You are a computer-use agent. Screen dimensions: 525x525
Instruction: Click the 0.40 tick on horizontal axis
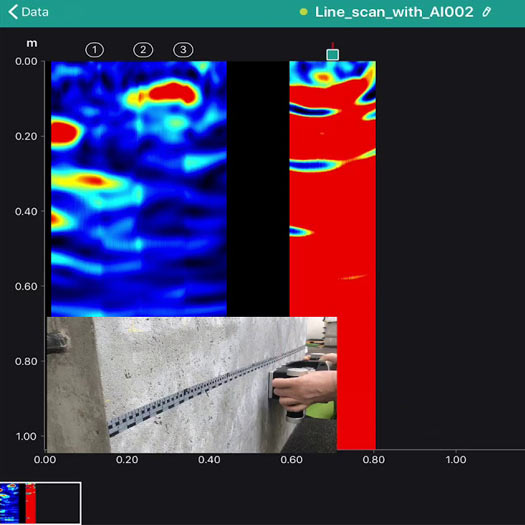click(x=209, y=460)
